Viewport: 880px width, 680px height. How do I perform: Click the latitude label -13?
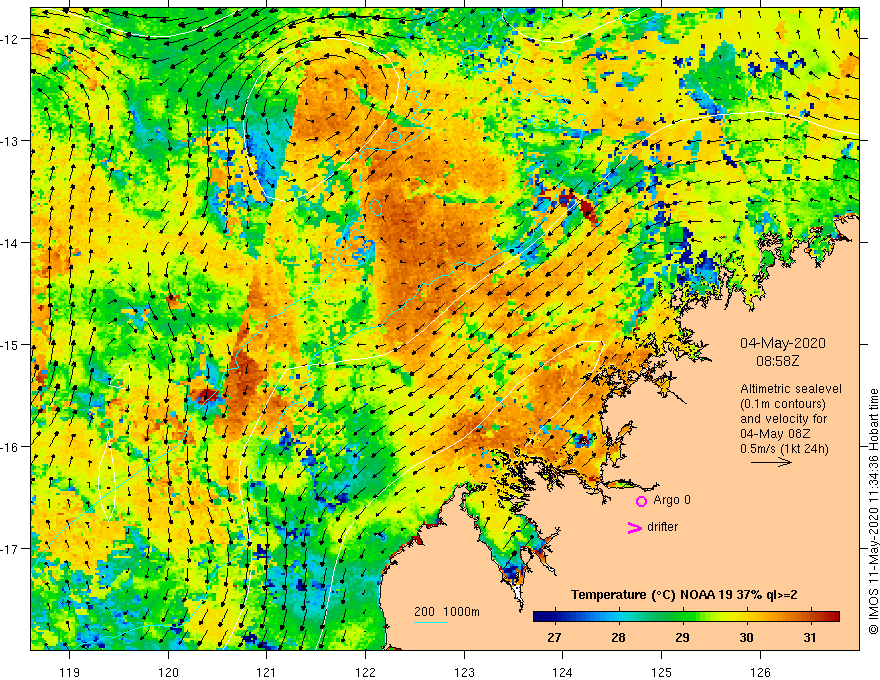pyautogui.click(x=10, y=141)
